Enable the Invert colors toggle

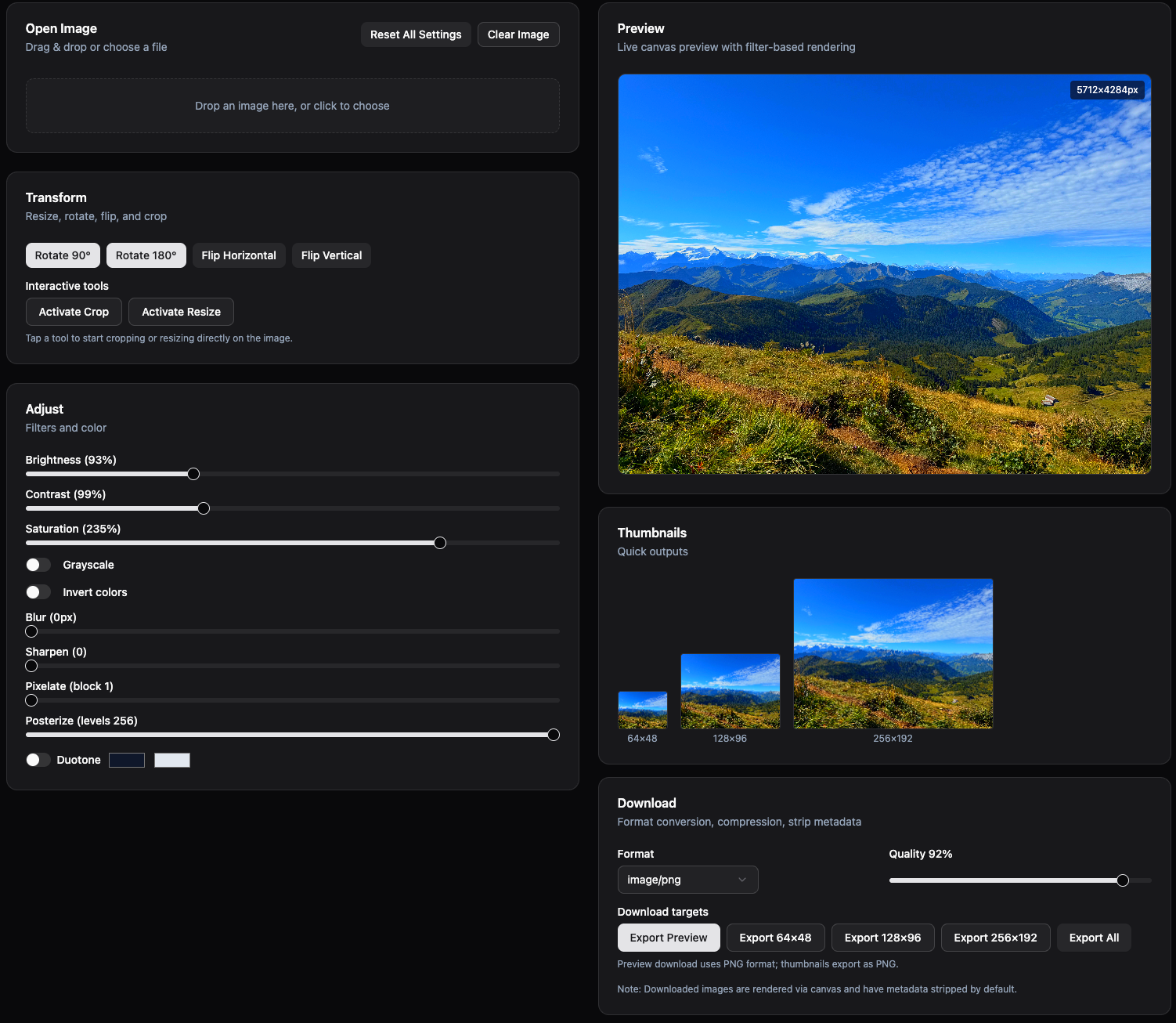pos(38,591)
